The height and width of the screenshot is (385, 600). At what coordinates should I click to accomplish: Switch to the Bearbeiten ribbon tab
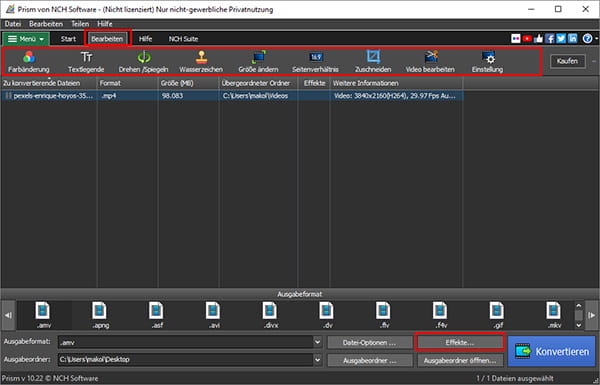pos(107,39)
